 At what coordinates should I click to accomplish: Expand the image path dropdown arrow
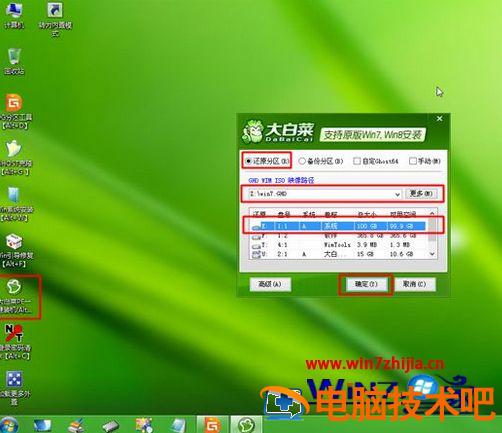pos(397,194)
